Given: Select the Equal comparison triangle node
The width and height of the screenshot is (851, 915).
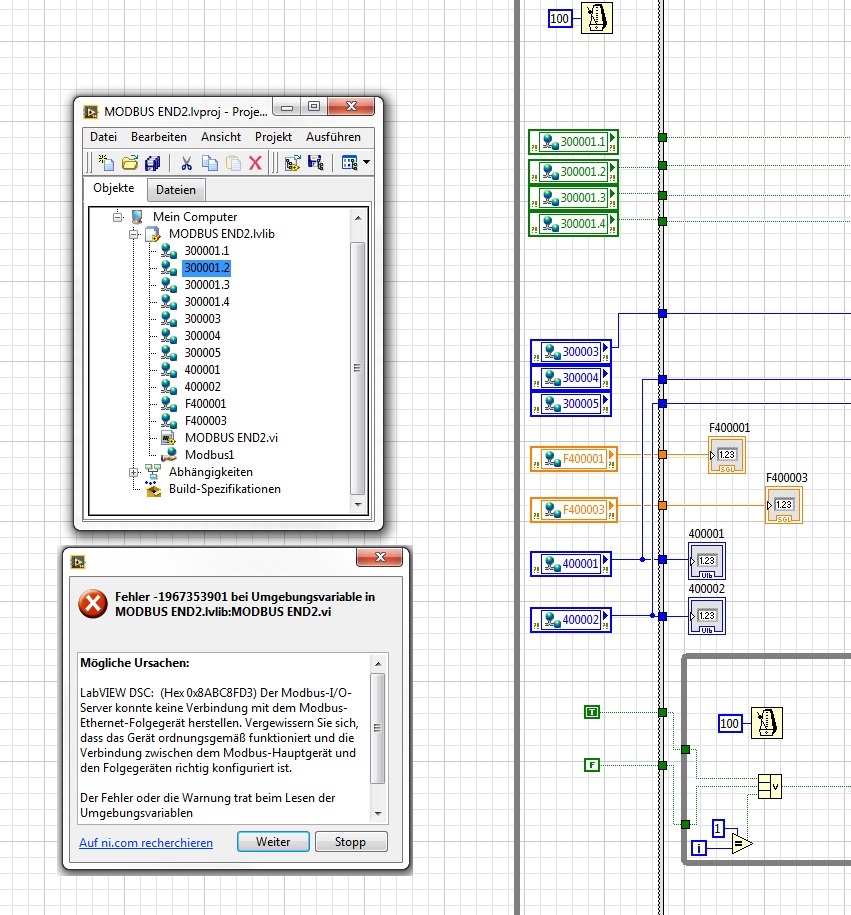Looking at the screenshot, I should pos(739,845).
